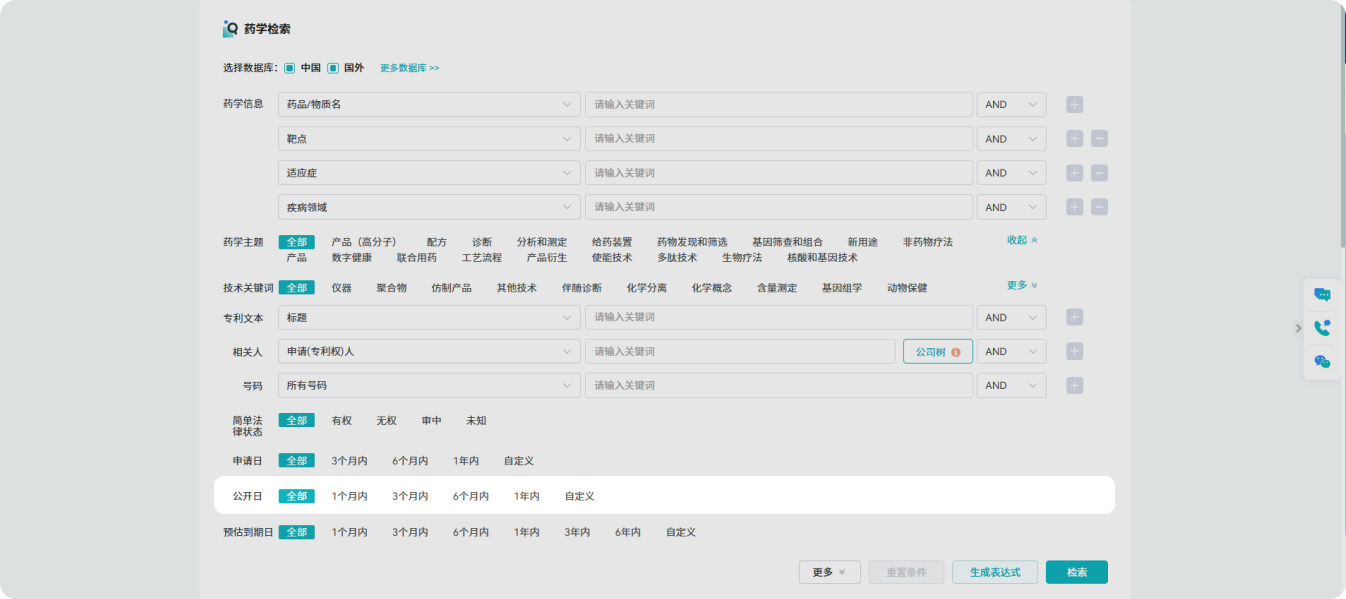
Task: Click the 生成表达式 button
Action: (x=995, y=572)
